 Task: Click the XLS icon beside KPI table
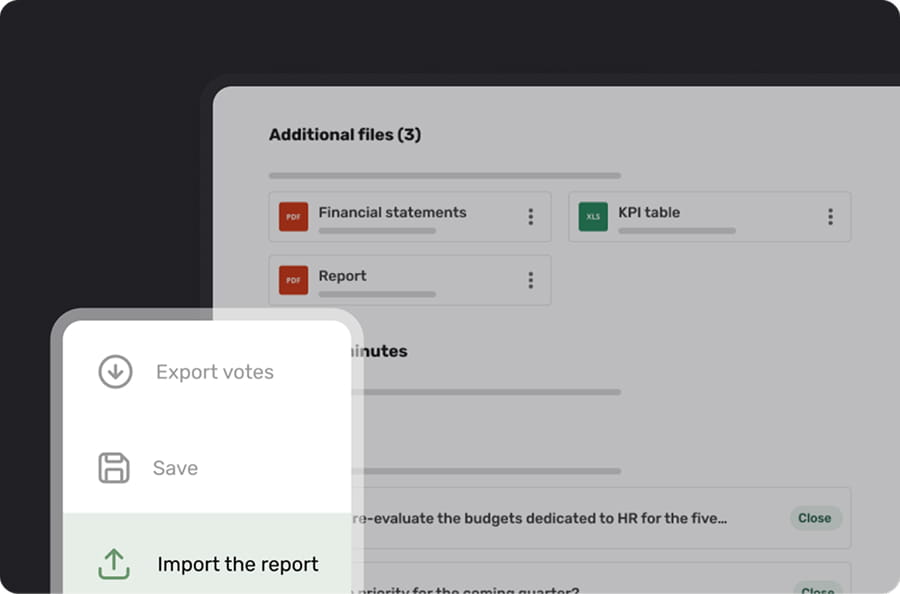click(x=593, y=217)
